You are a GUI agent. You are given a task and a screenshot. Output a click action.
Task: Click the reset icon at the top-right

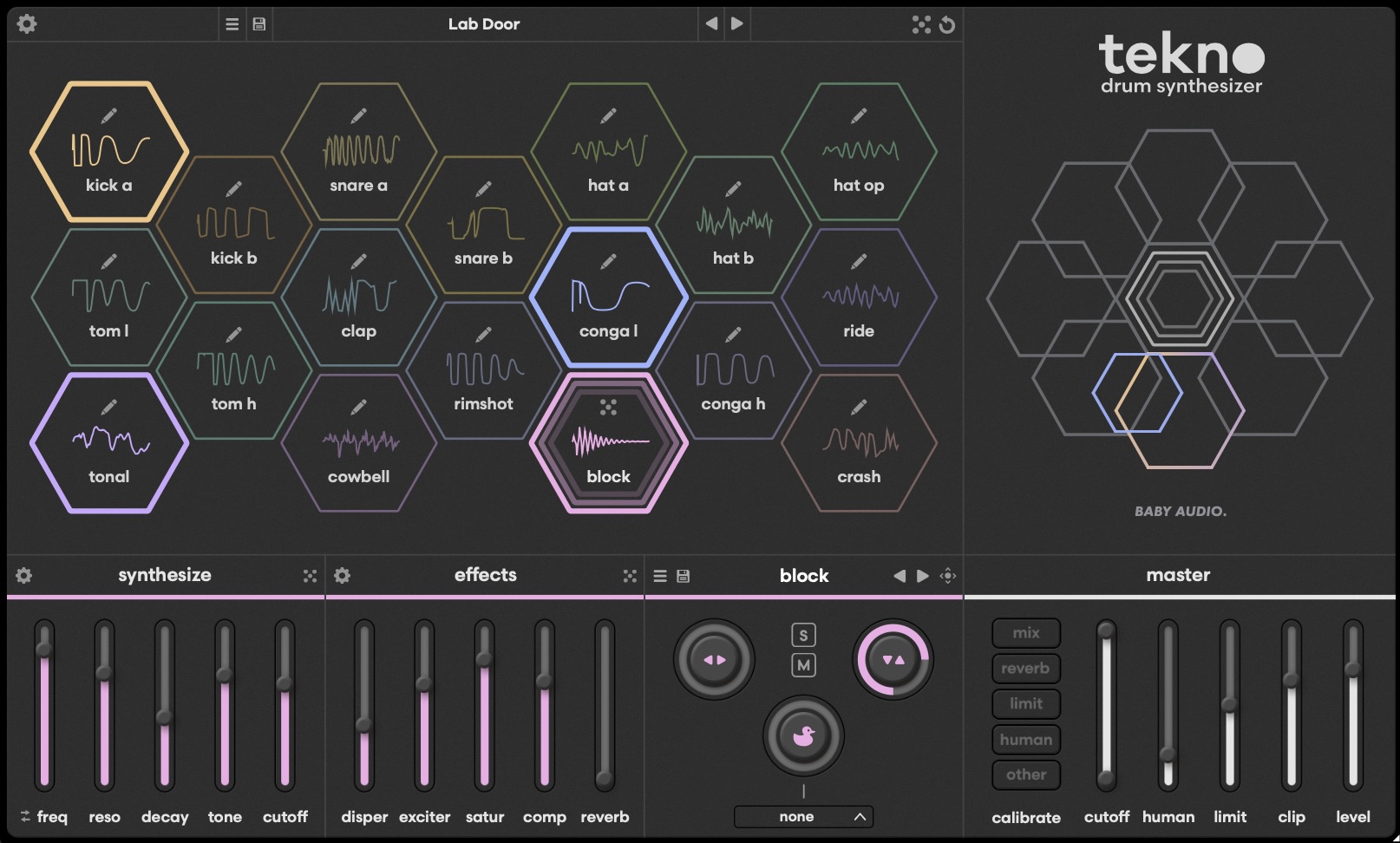coord(948,24)
